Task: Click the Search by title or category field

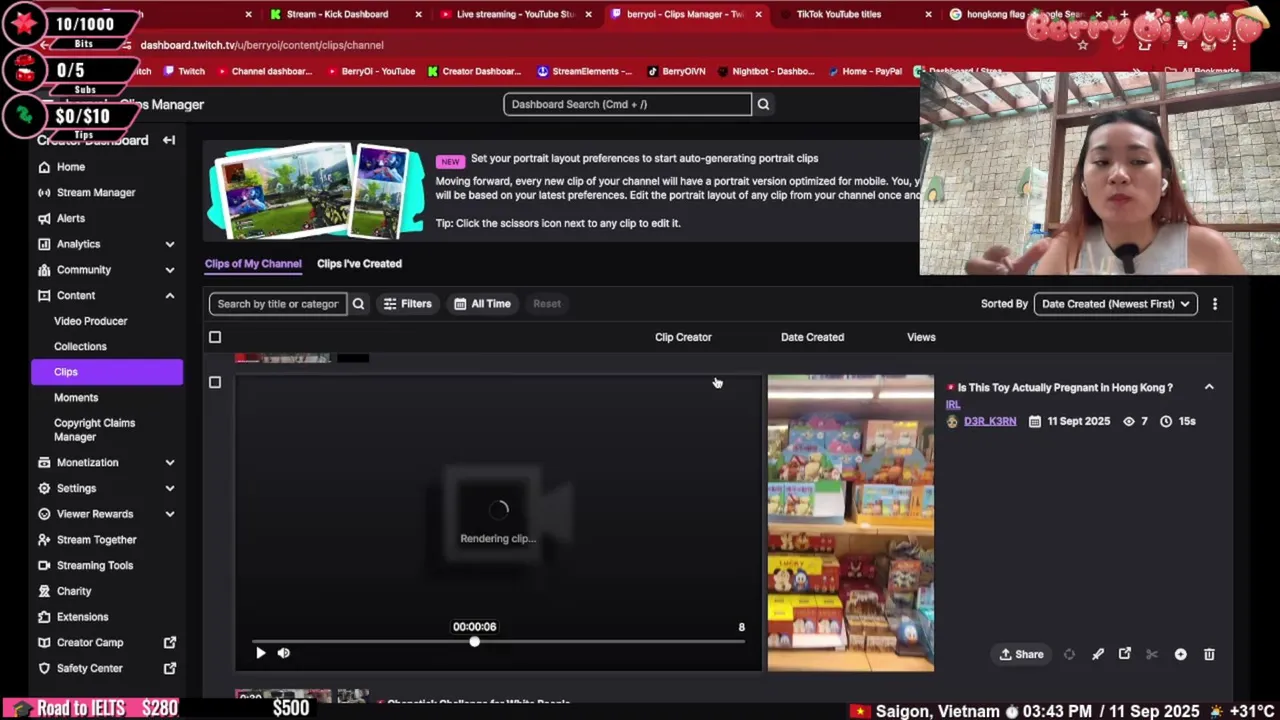Action: coord(278,304)
